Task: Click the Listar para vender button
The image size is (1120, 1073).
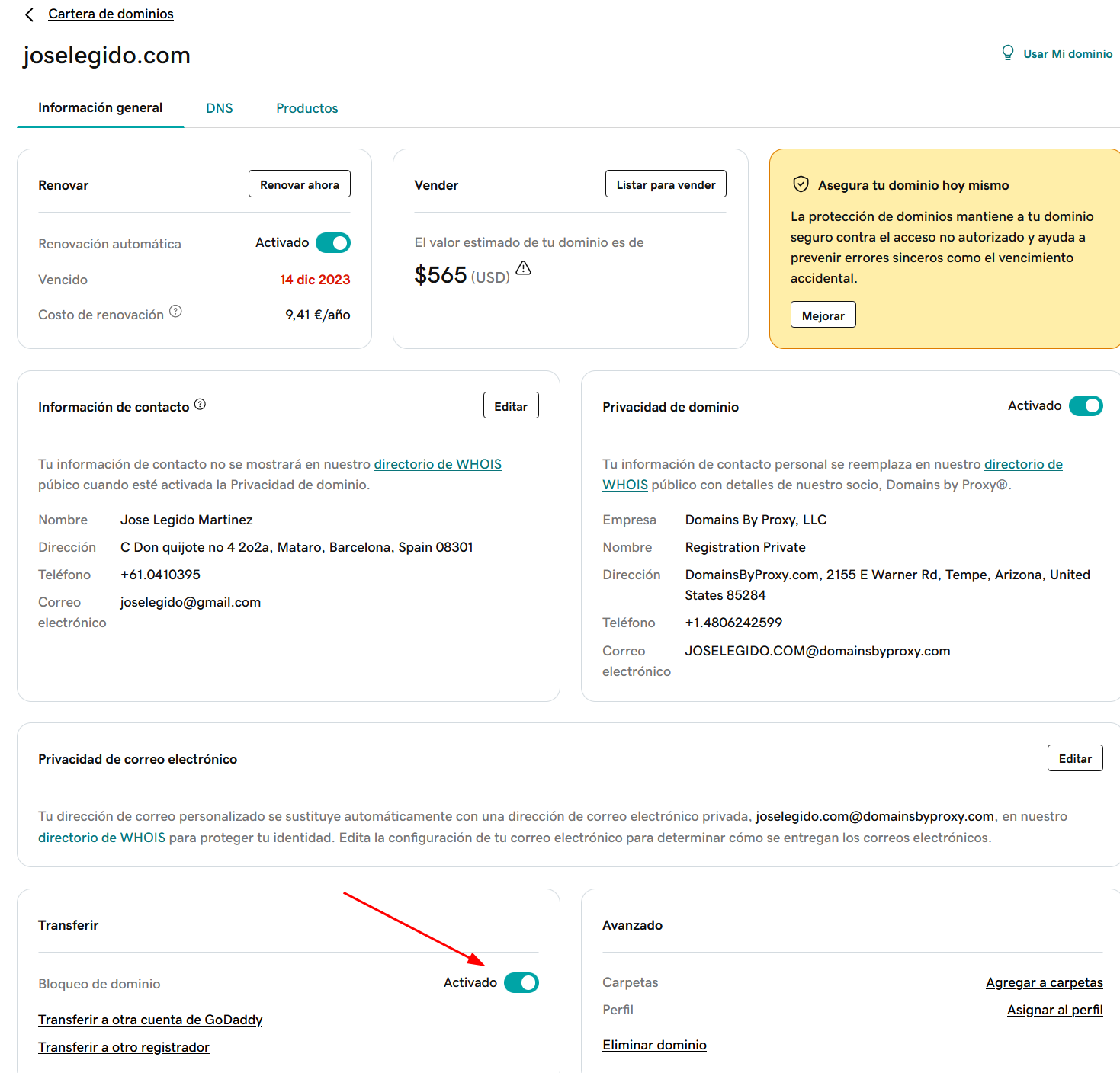Action: click(666, 184)
